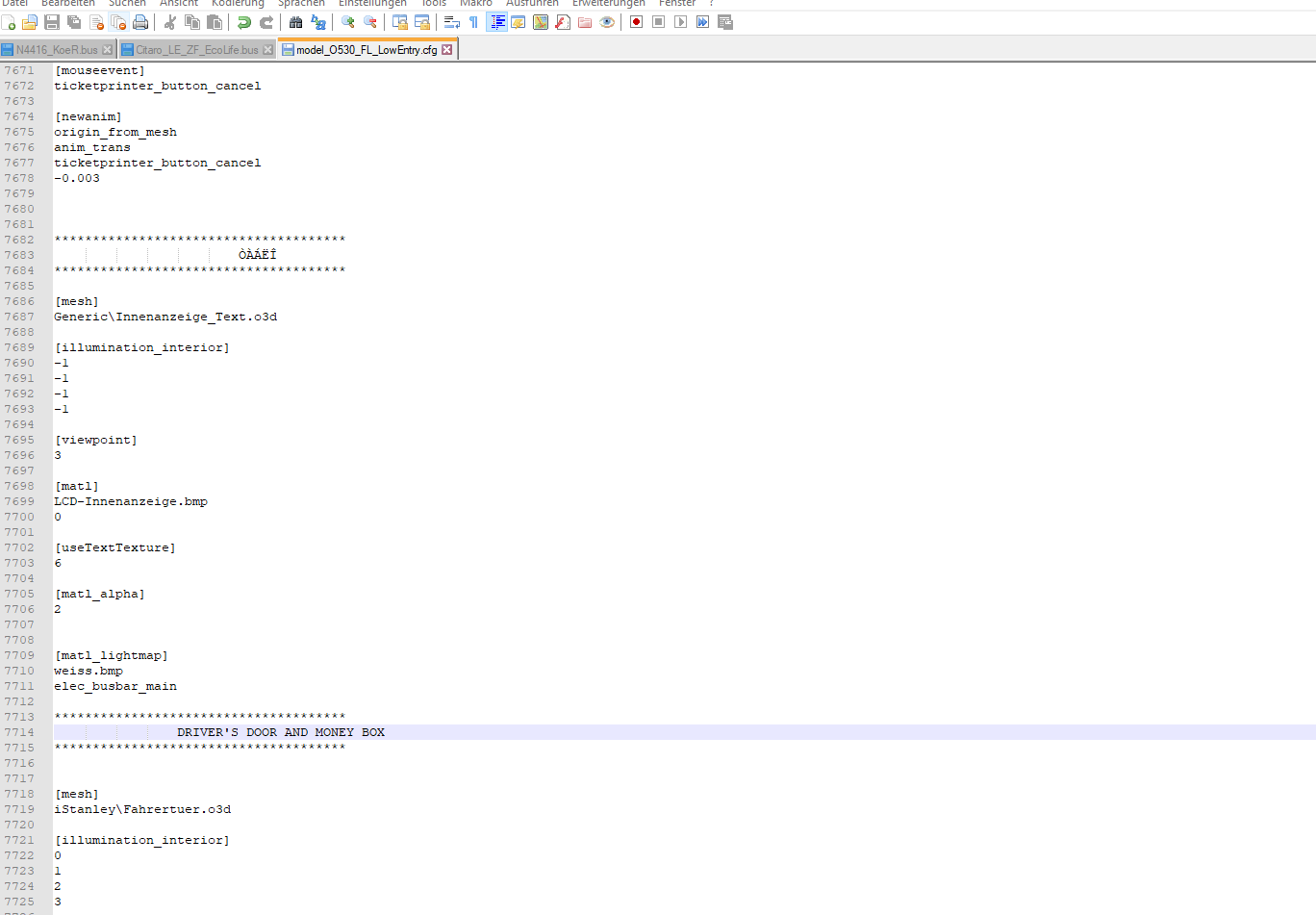Toggle the Monitoring eye icon
Screen dimensions: 1316x915
[x=607, y=22]
